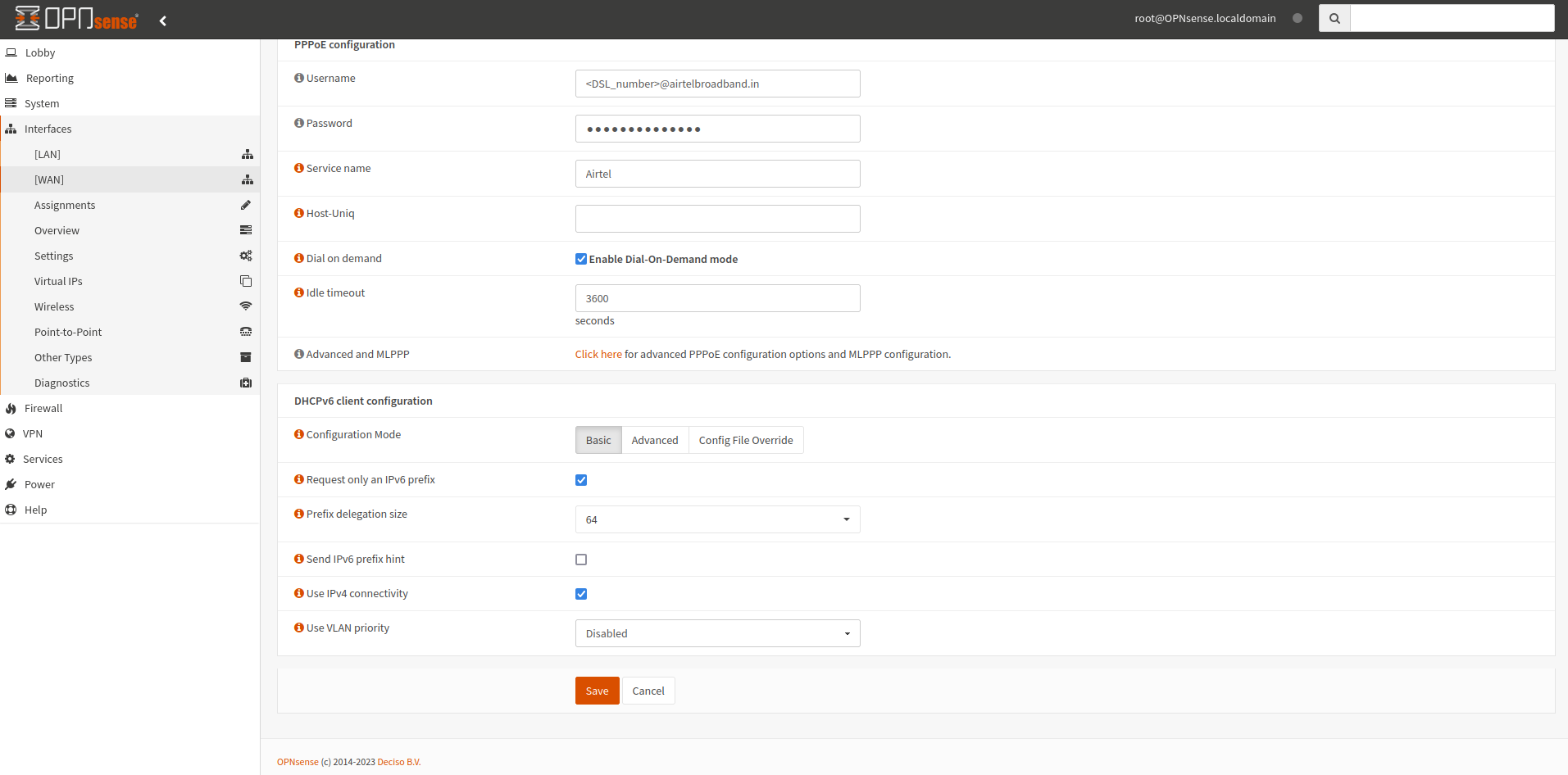Focus the Idle timeout field
Image resolution: width=1568 pixels, height=775 pixels.
click(717, 298)
